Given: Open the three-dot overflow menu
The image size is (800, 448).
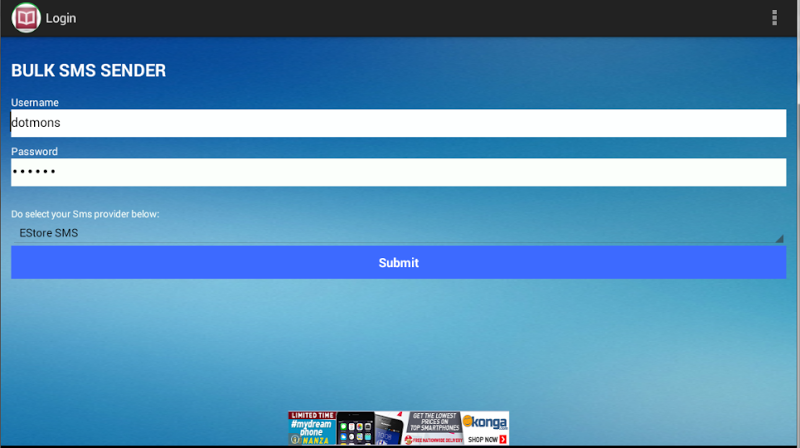Looking at the screenshot, I should 774,18.
